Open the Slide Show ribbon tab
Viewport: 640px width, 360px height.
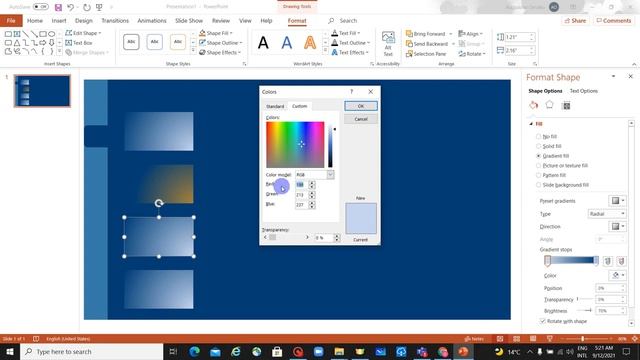[189, 20]
